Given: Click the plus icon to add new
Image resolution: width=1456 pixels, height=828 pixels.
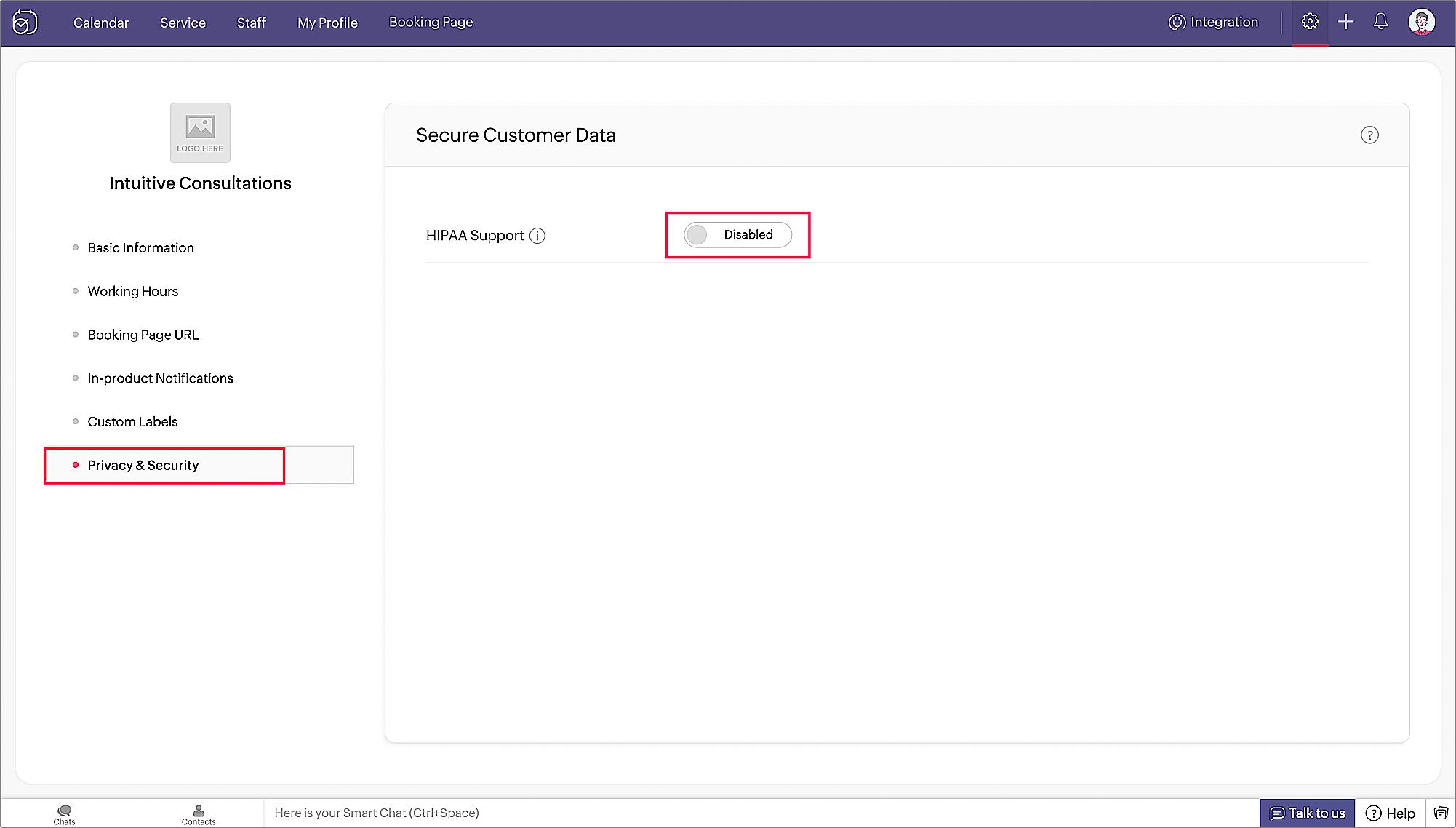Looking at the screenshot, I should [x=1346, y=22].
